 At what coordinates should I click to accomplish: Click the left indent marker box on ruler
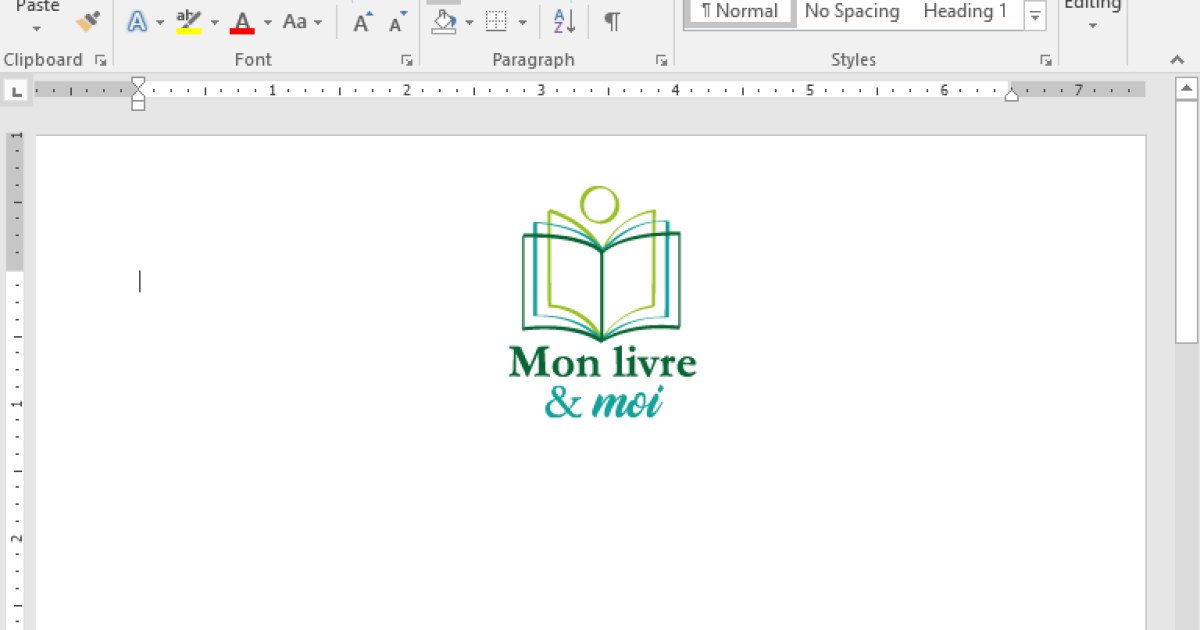pyautogui.click(x=139, y=104)
